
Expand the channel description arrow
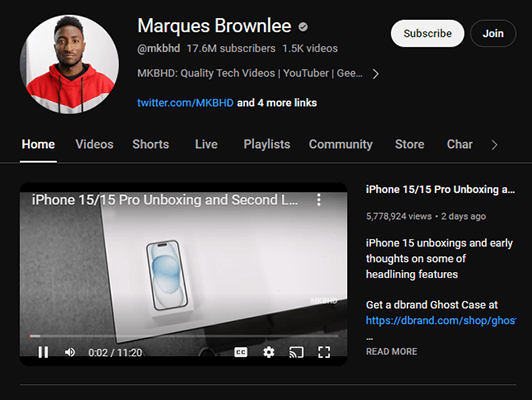[x=375, y=74]
